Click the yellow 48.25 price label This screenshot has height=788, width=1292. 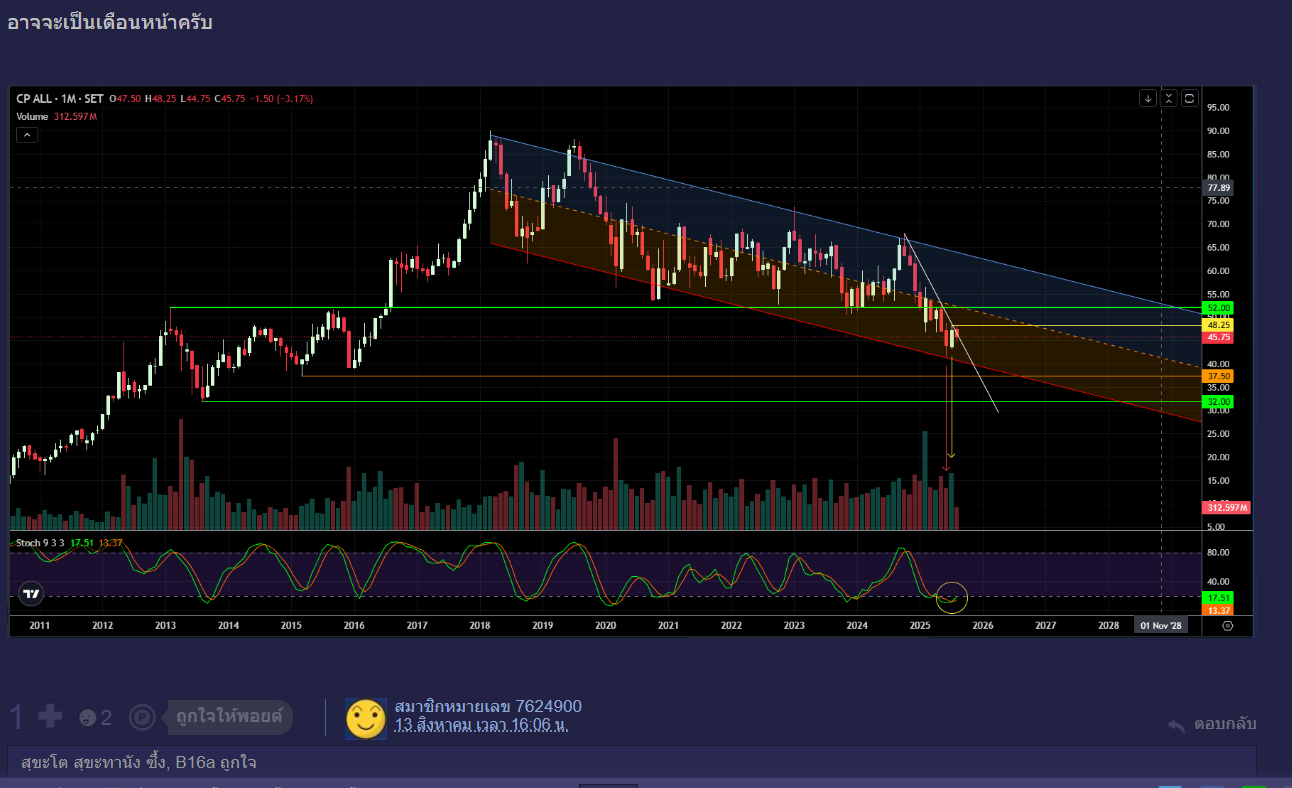(x=1219, y=325)
